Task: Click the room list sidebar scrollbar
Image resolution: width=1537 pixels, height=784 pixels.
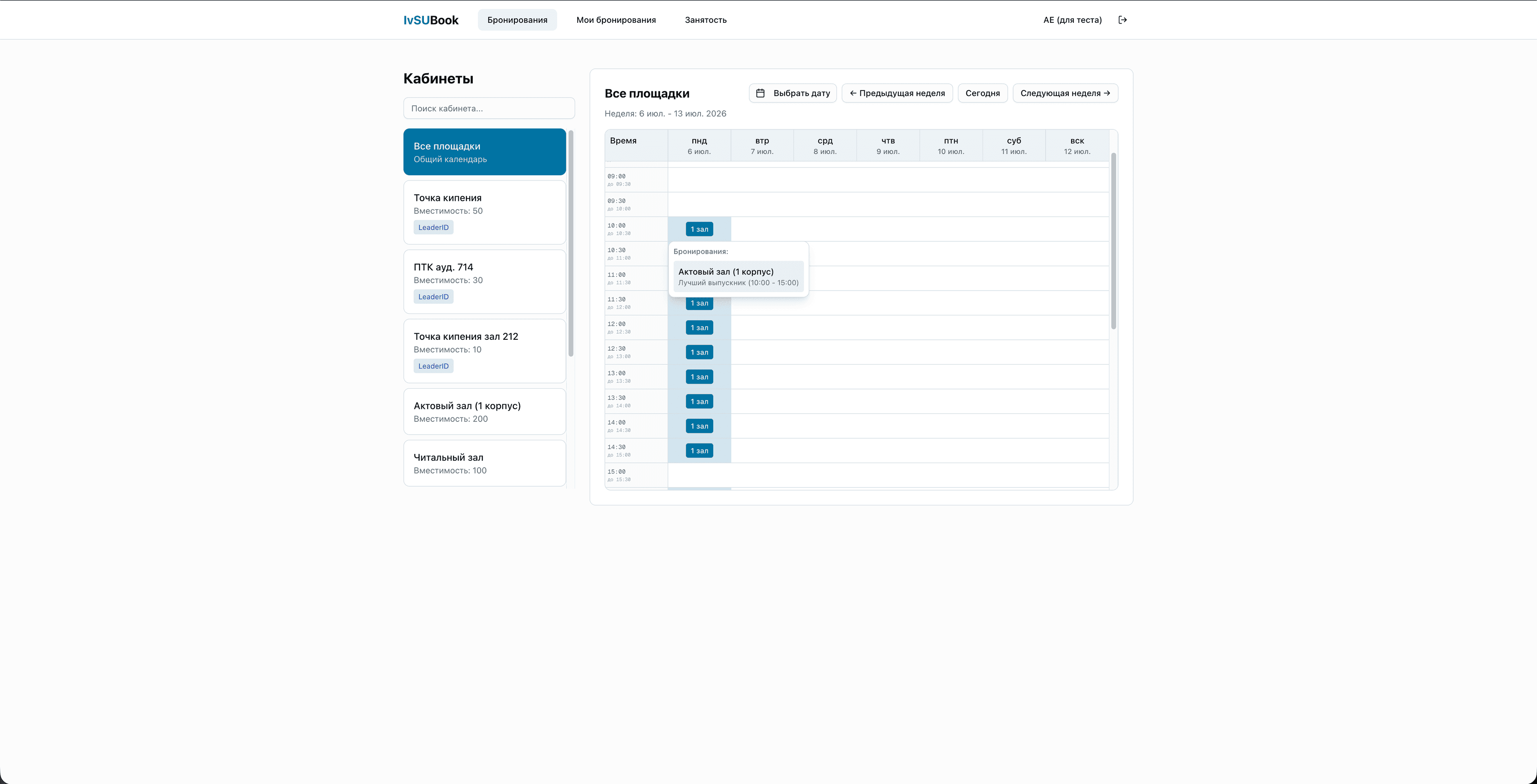Action: 571,243
